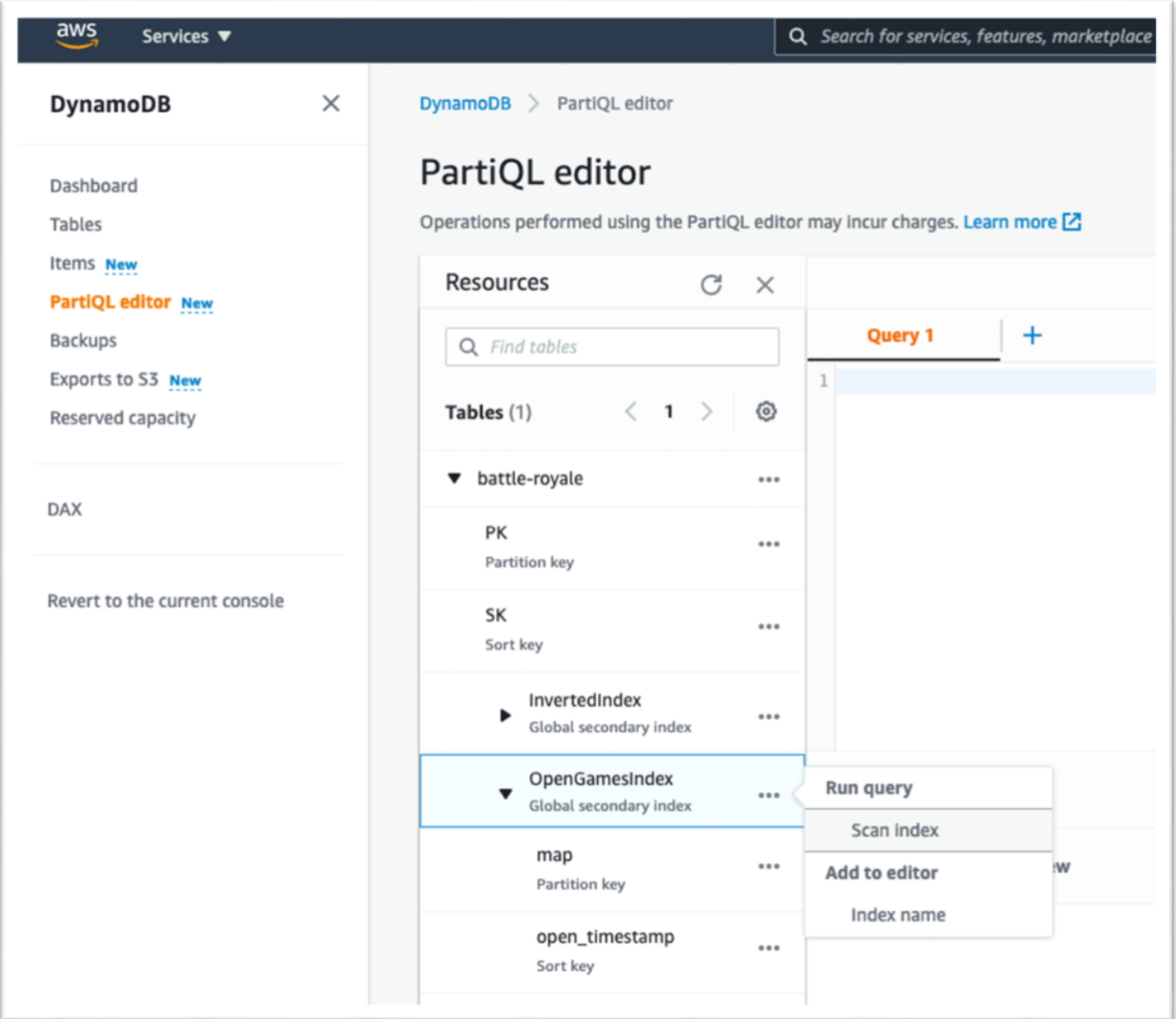This screenshot has height=1019, width=1176.
Task: Click the AWS logo home icon
Action: (76, 36)
